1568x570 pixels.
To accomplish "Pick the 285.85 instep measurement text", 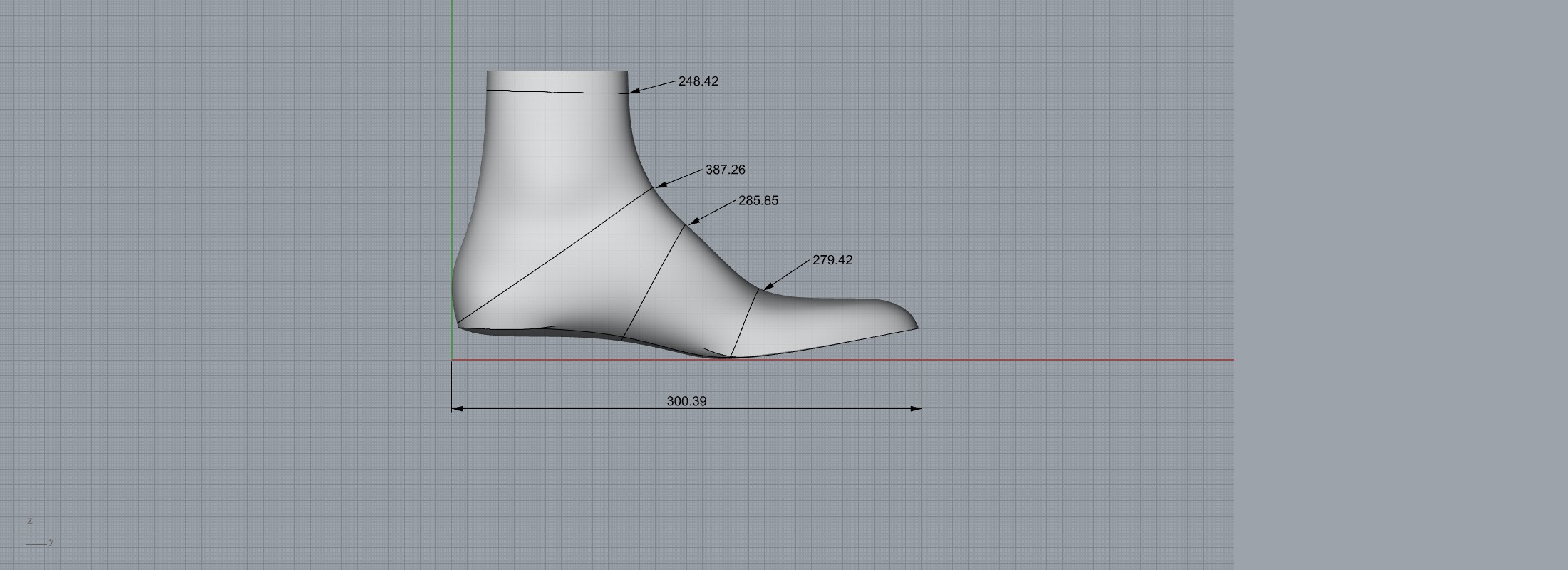I will (758, 201).
